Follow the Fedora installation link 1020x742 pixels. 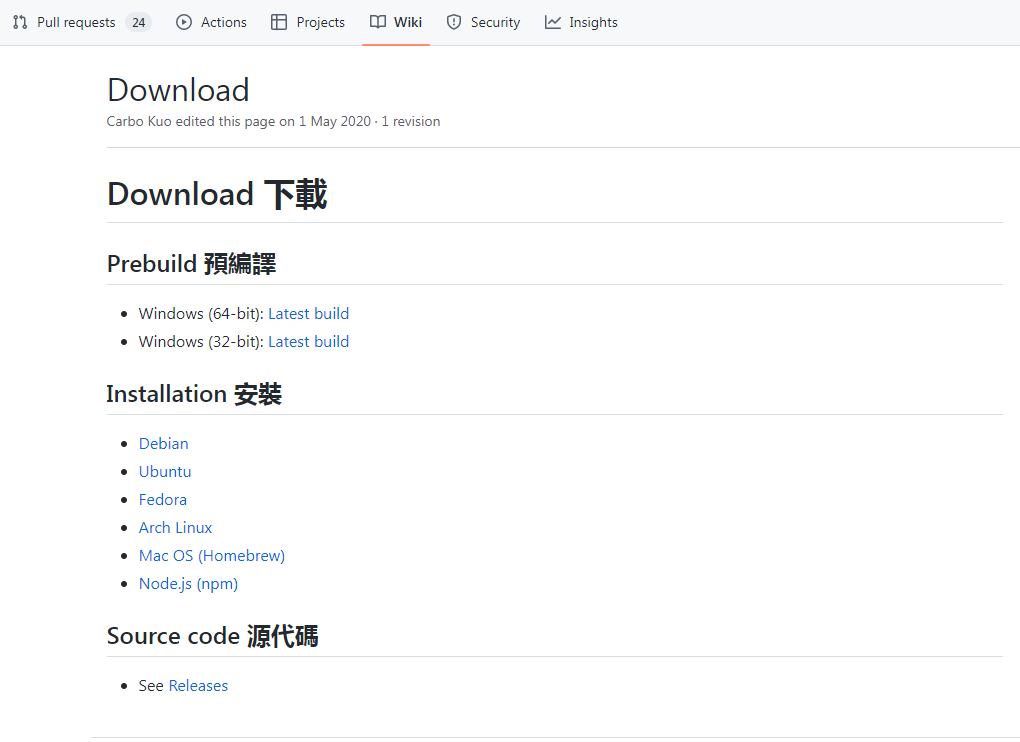(x=163, y=499)
